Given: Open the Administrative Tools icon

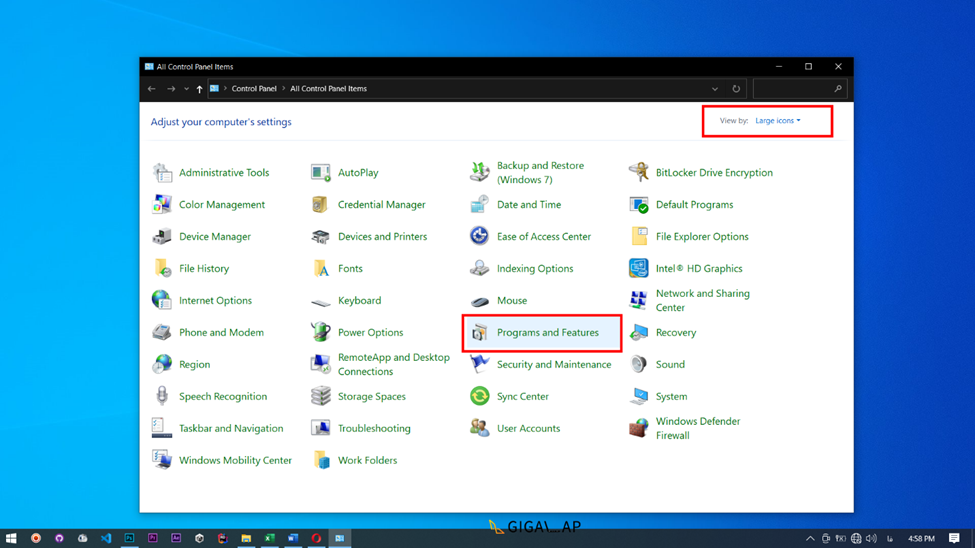Looking at the screenshot, I should [x=162, y=172].
